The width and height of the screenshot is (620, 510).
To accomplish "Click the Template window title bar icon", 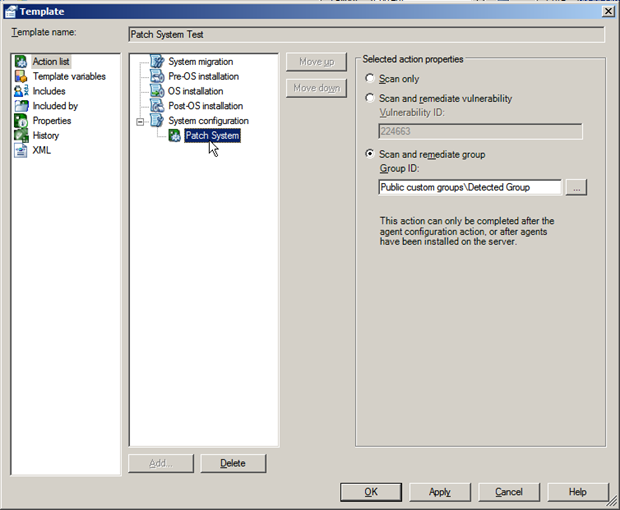I will point(10,11).
